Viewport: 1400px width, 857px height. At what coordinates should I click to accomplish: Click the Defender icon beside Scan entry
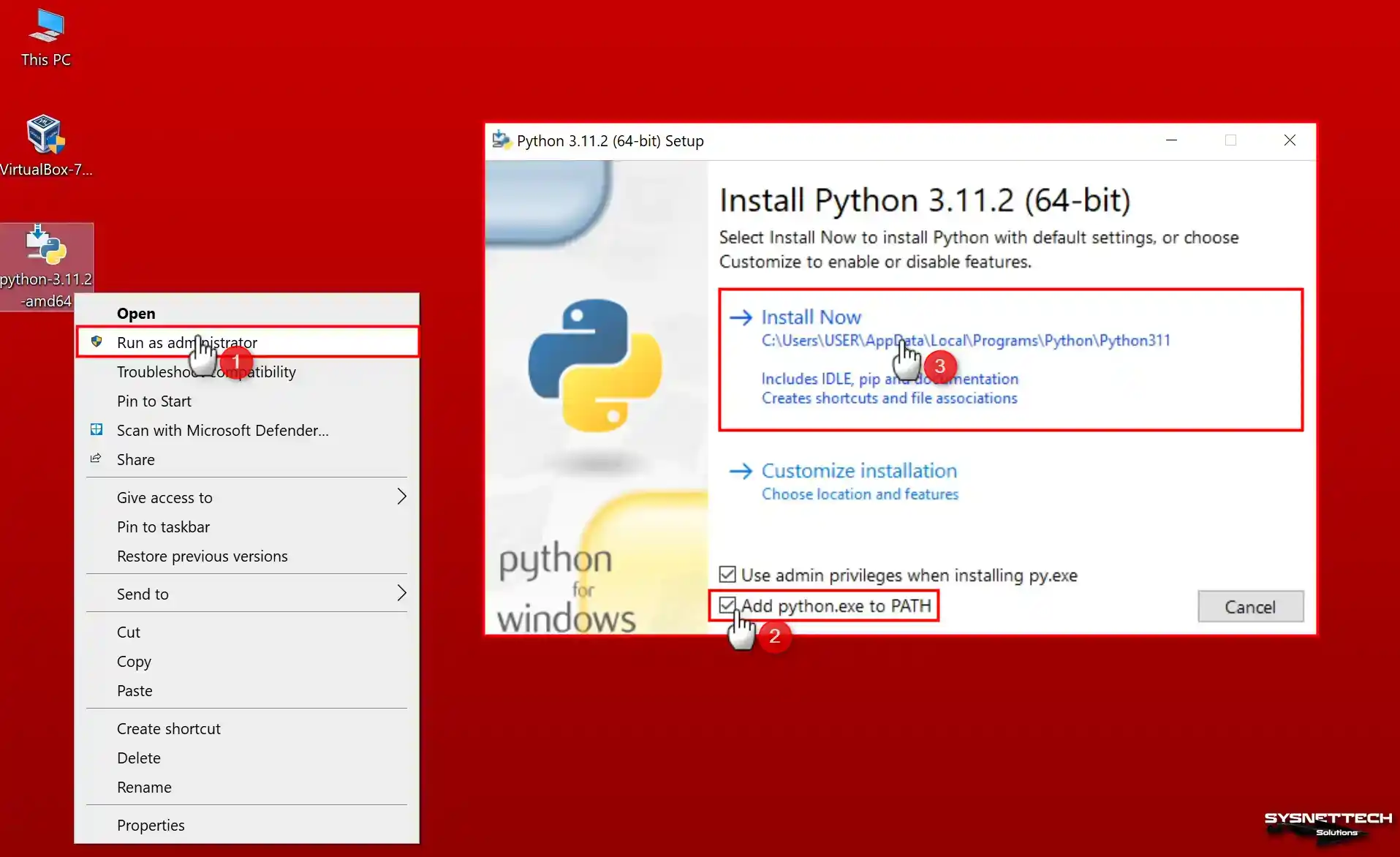click(97, 429)
